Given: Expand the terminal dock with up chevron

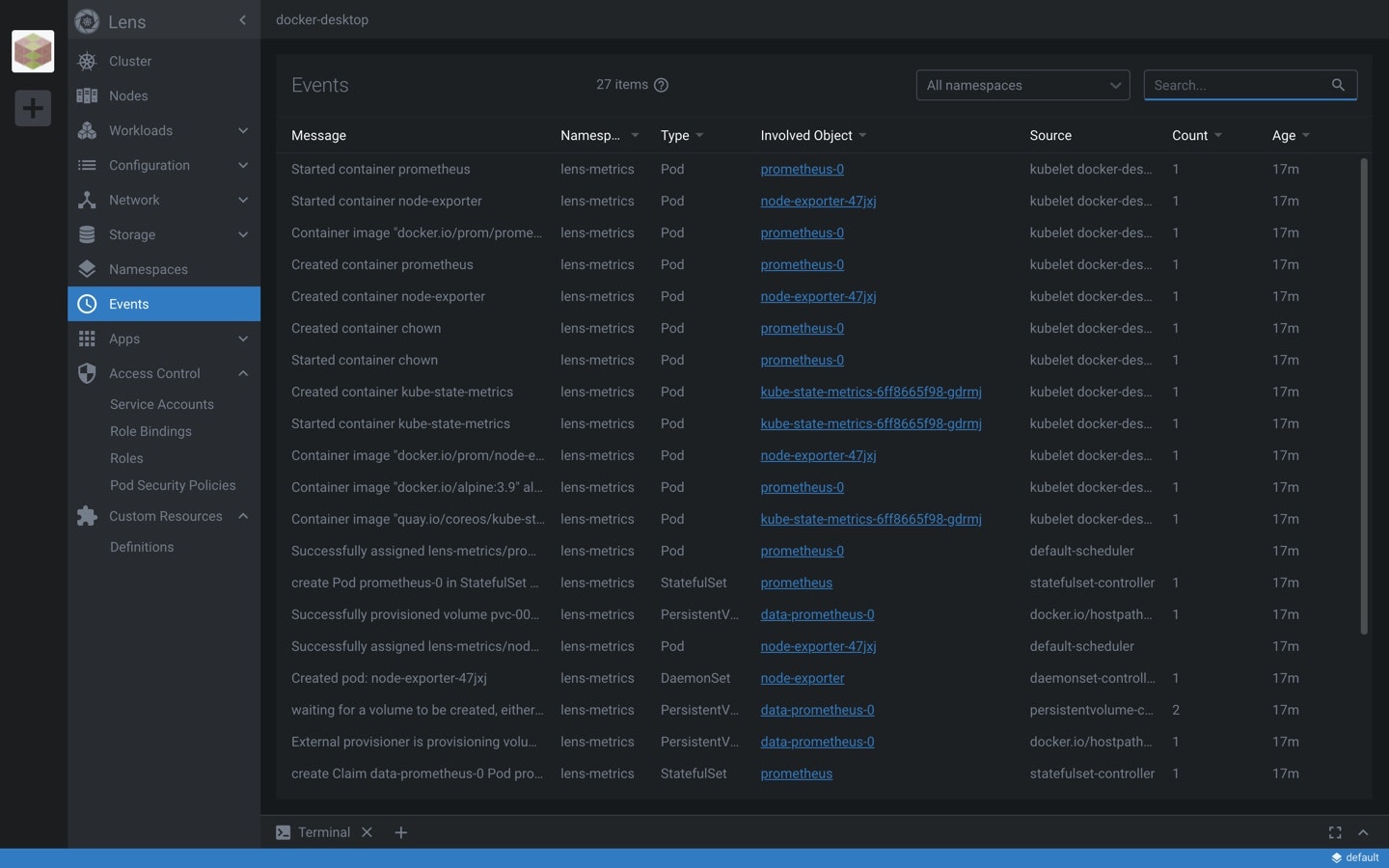Looking at the screenshot, I should pos(1363,832).
